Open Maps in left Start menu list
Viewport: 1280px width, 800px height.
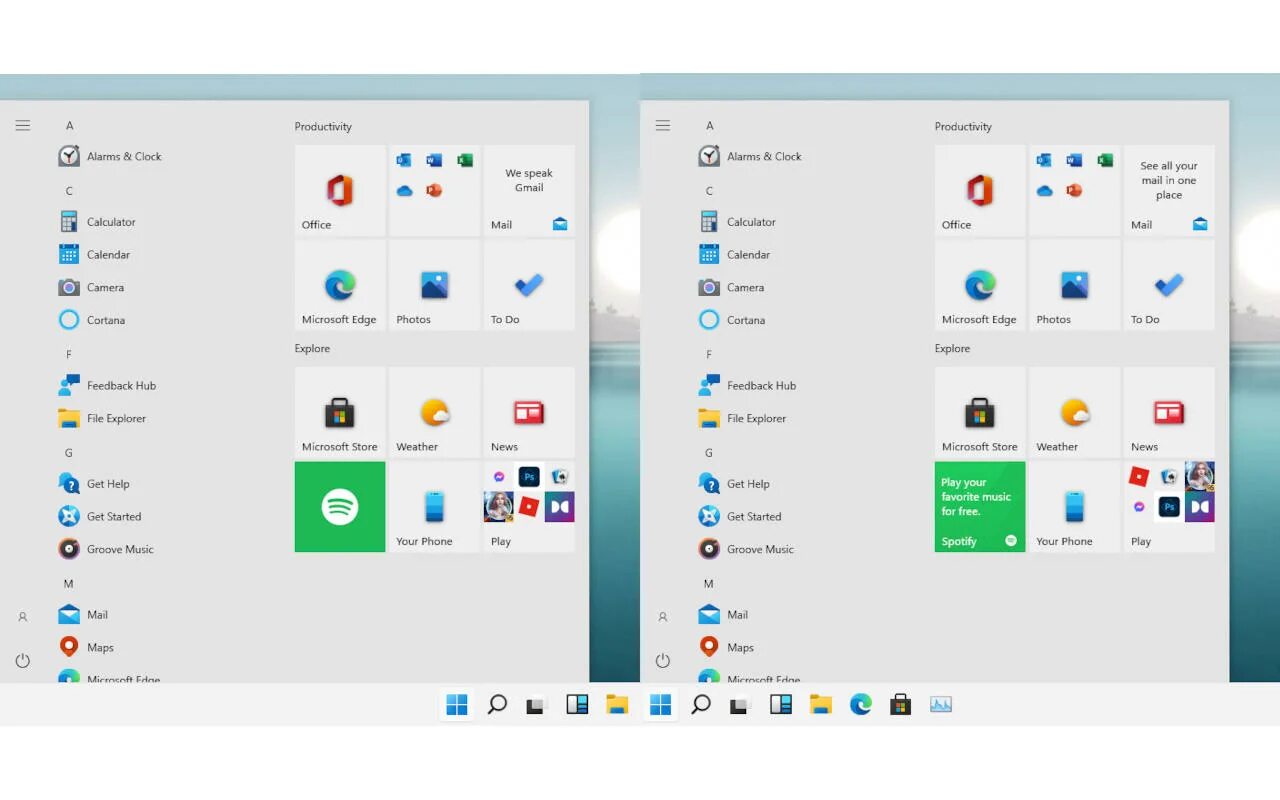[86, 647]
